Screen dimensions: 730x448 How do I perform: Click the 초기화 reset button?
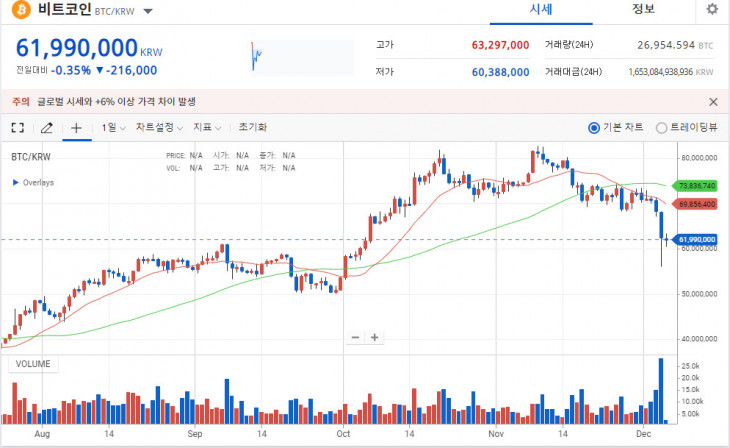[253, 128]
